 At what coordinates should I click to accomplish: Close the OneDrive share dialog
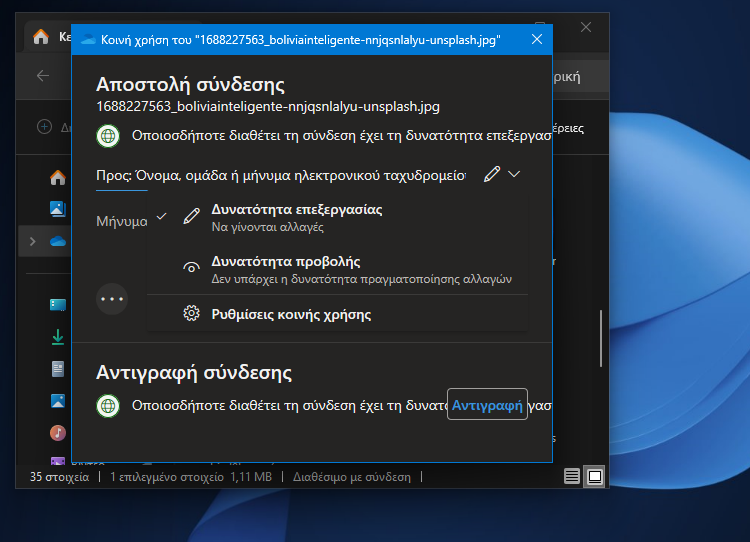pyautogui.click(x=537, y=39)
